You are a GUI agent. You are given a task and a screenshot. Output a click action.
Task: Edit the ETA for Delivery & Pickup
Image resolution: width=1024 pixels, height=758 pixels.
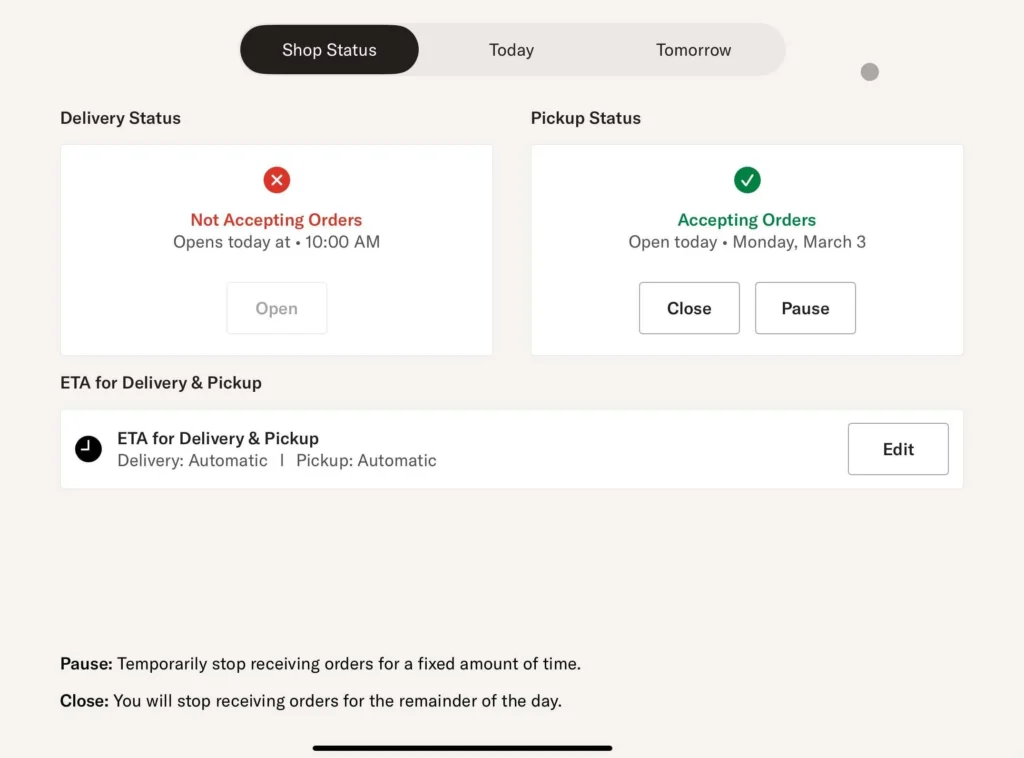coord(898,449)
